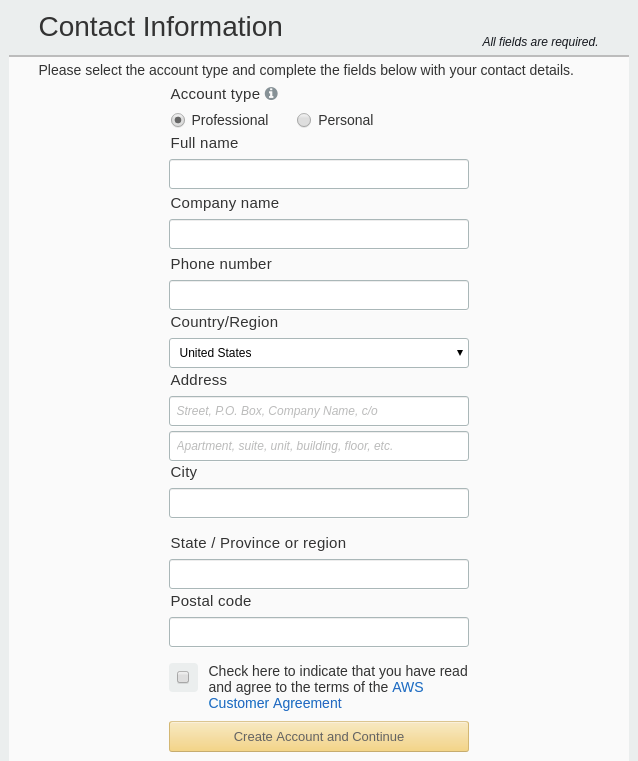Click the Country/Region dropdown arrow

coord(459,353)
